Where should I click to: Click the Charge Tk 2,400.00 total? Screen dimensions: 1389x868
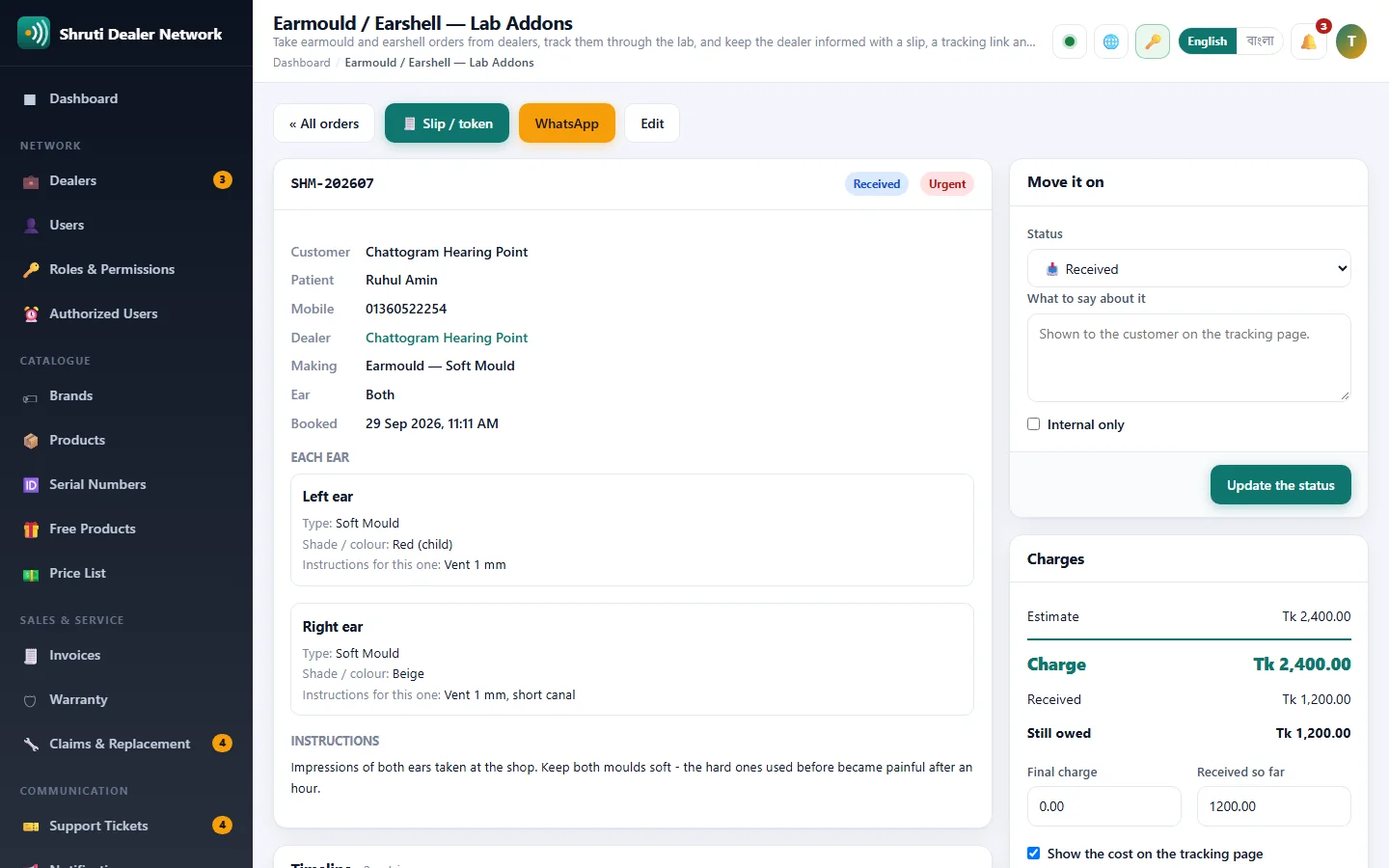pos(1302,665)
